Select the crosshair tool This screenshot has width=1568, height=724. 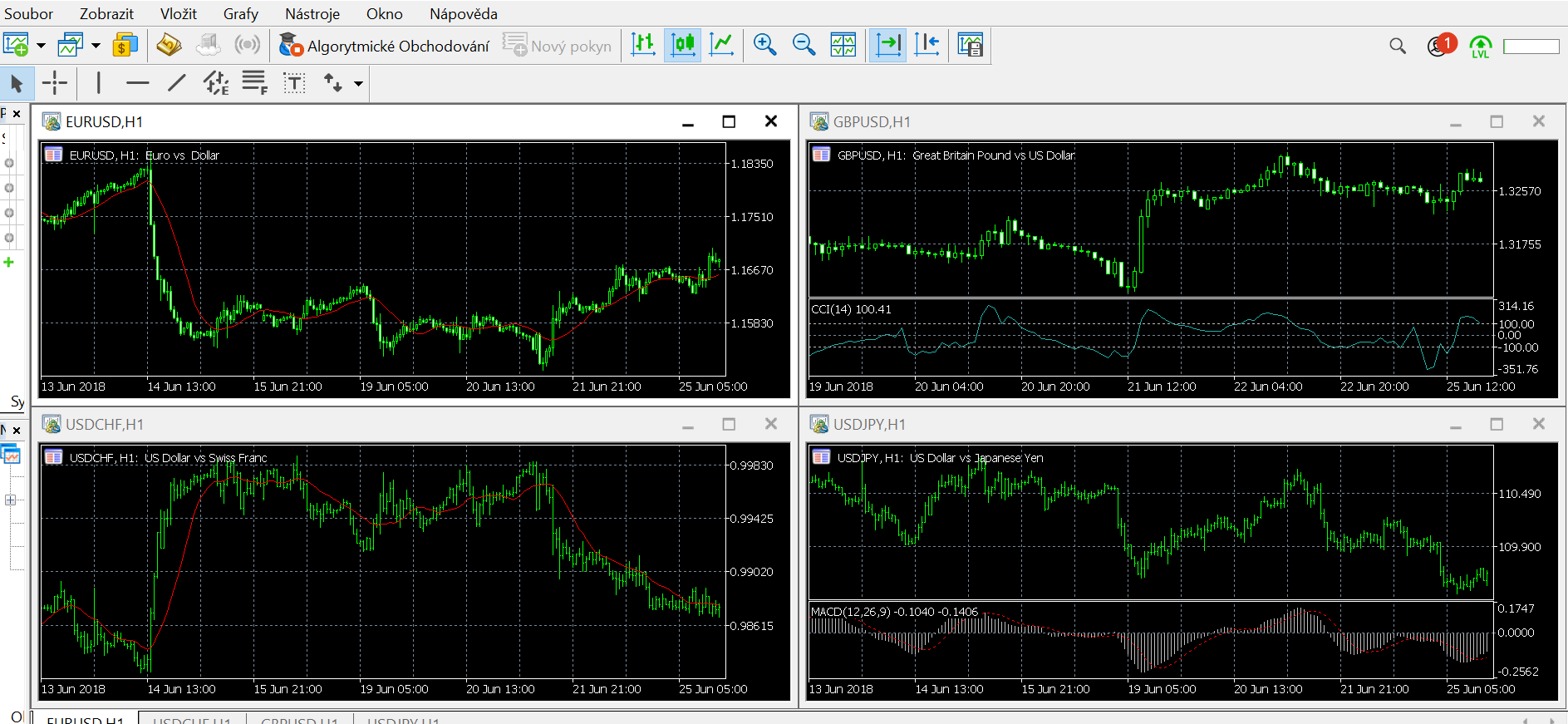55,82
